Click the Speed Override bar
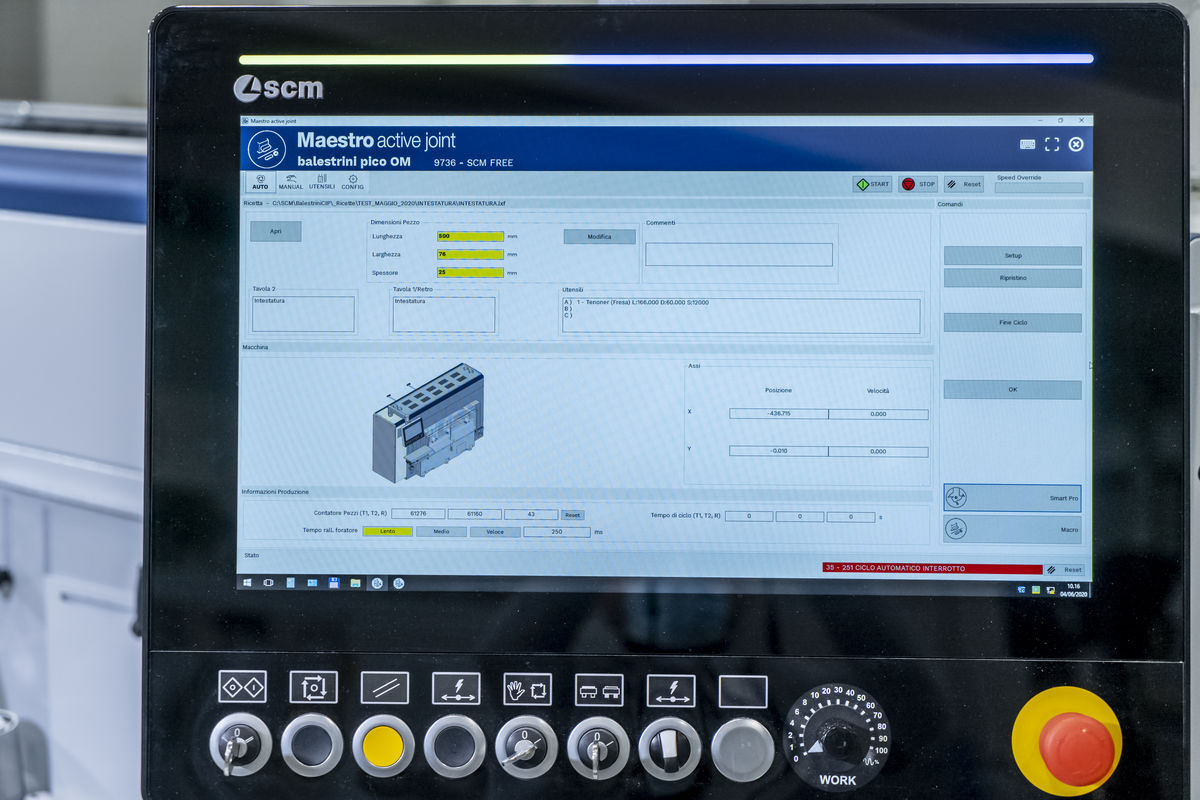This screenshot has height=800, width=1200. click(x=1039, y=188)
